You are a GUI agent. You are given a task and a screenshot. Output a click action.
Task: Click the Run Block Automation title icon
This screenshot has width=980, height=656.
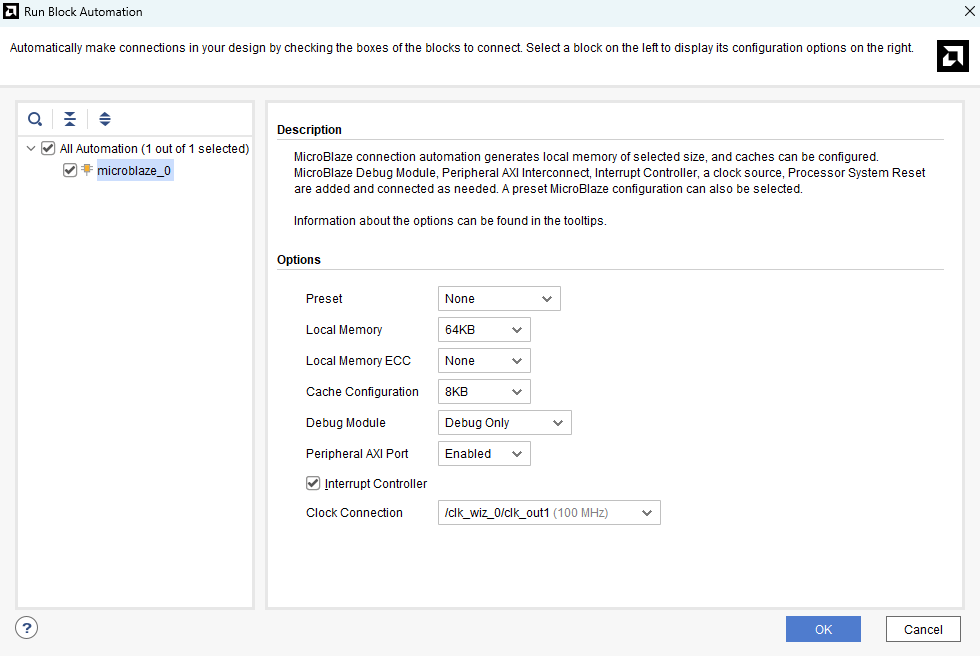click(11, 12)
